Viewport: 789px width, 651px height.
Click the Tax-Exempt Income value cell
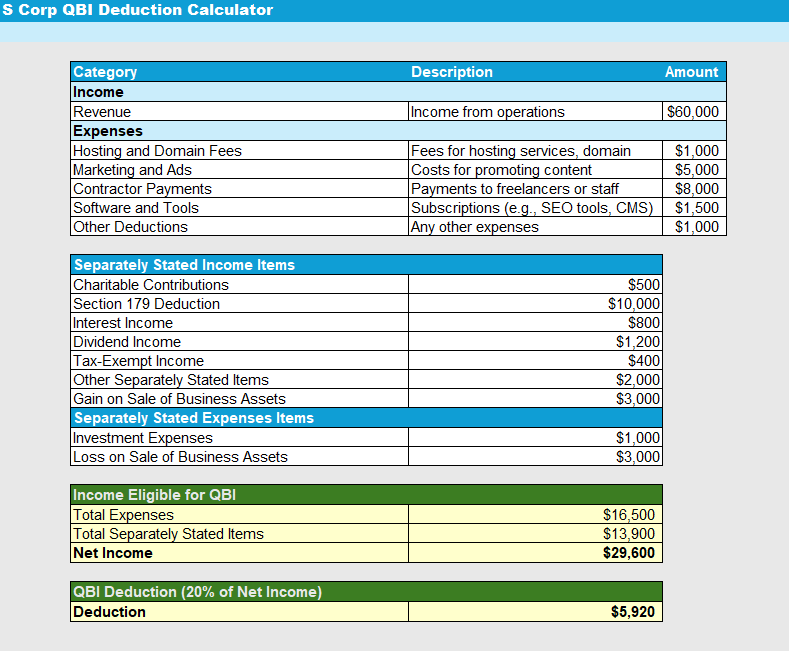click(x=535, y=361)
